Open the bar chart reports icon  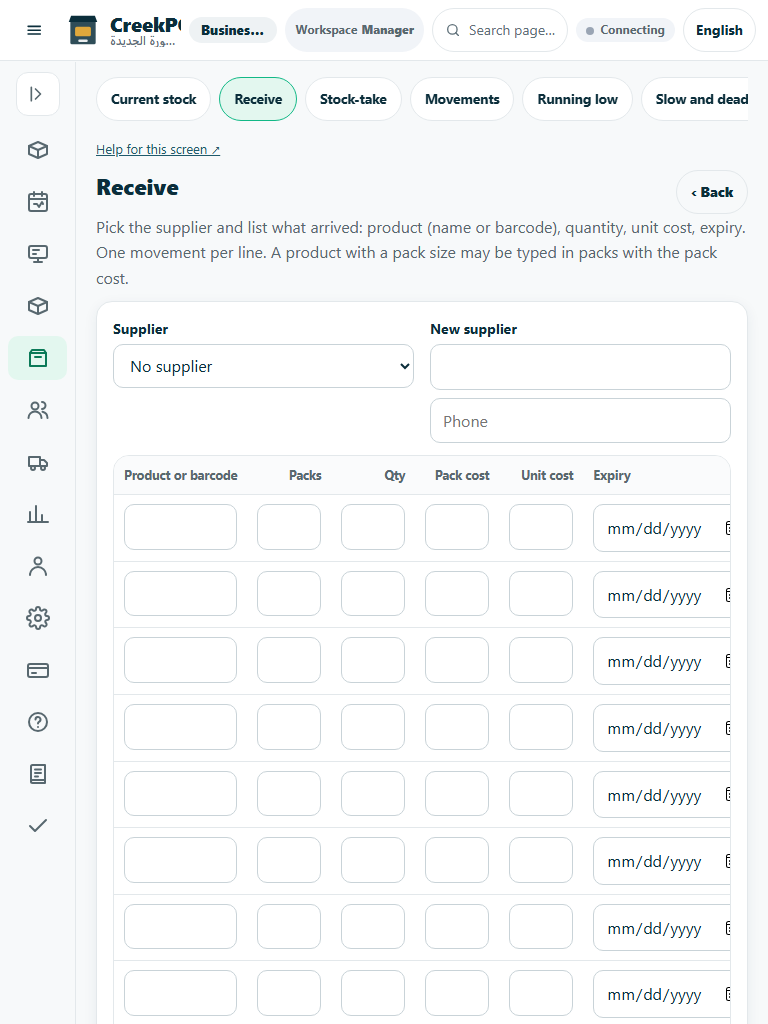(38, 514)
